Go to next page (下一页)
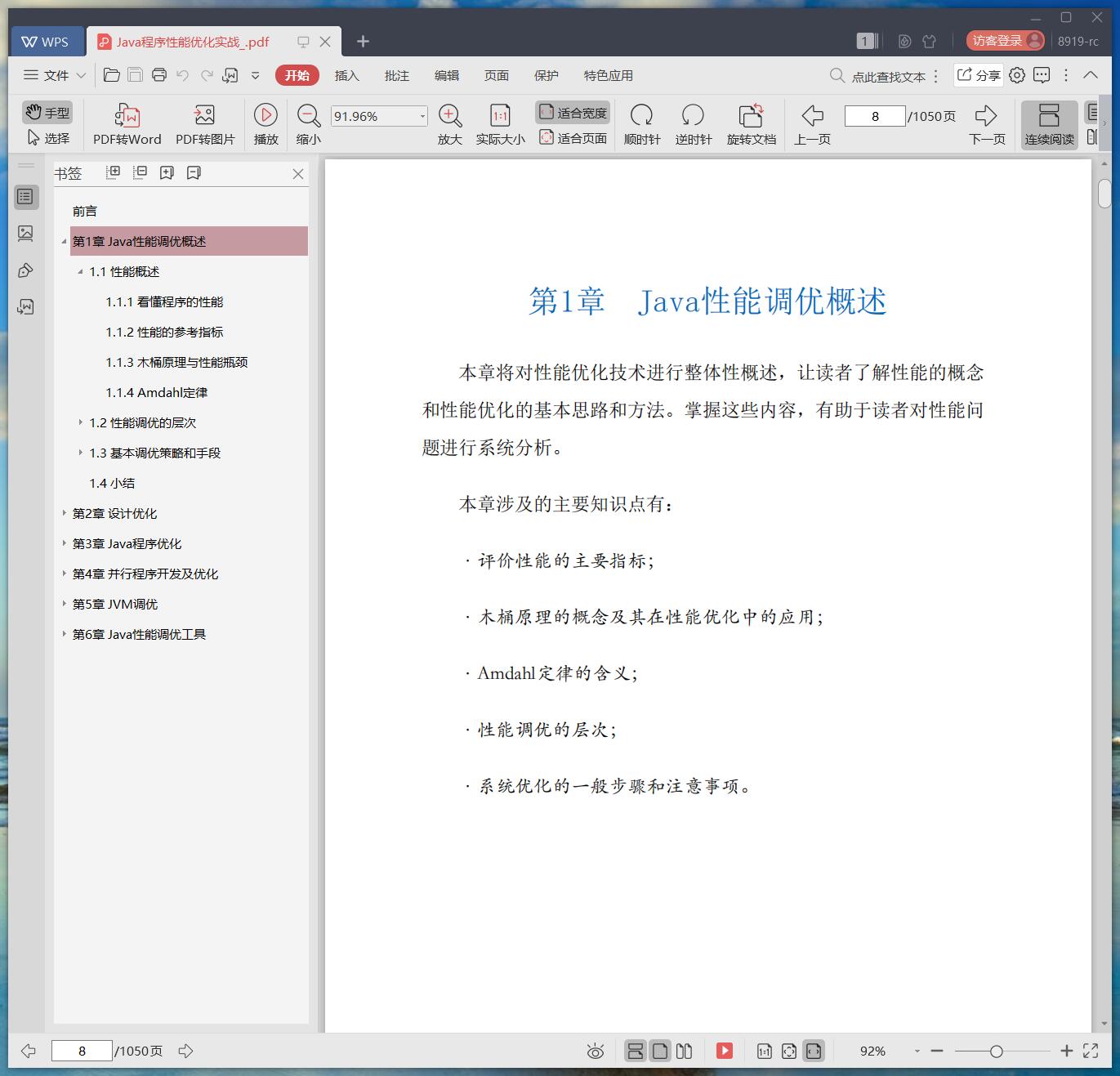1120x1076 pixels. click(x=987, y=124)
